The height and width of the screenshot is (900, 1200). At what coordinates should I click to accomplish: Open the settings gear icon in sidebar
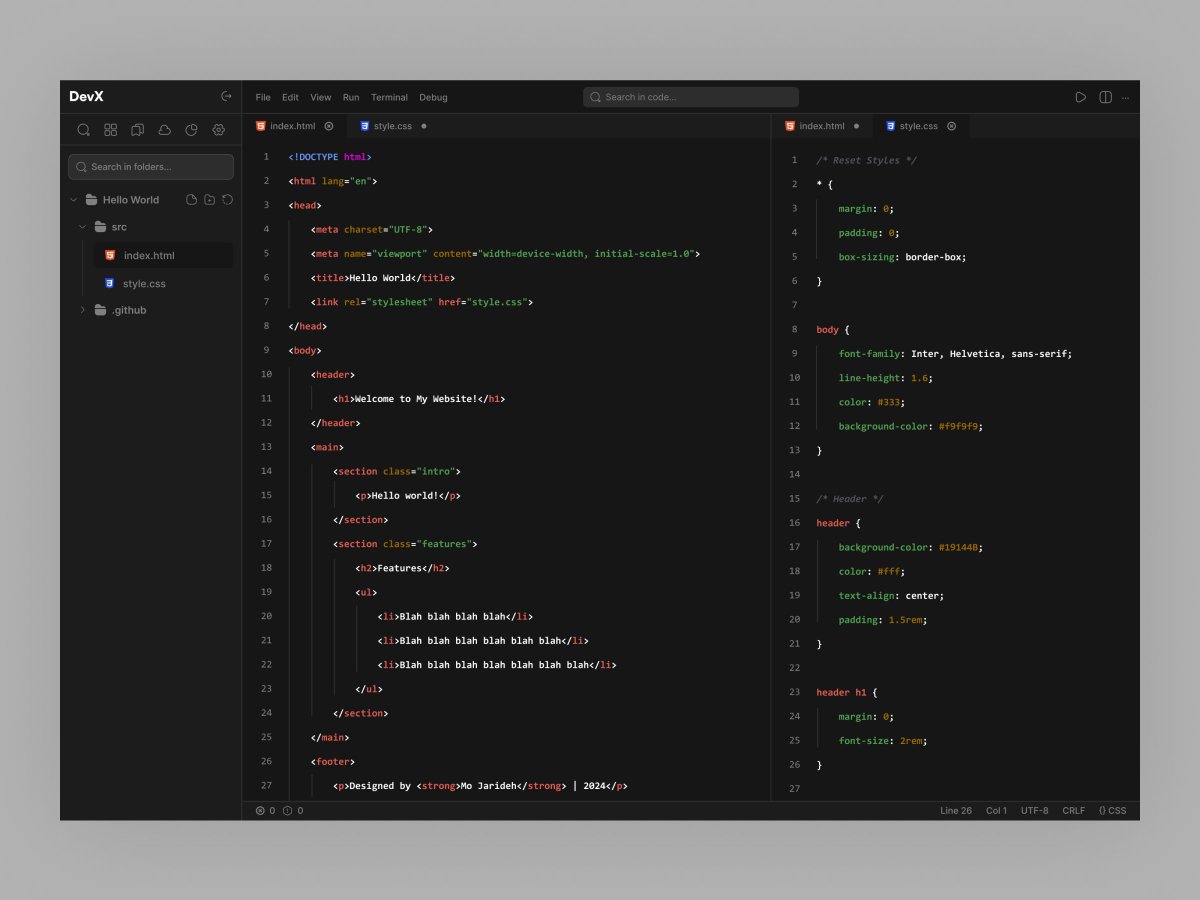click(x=219, y=130)
